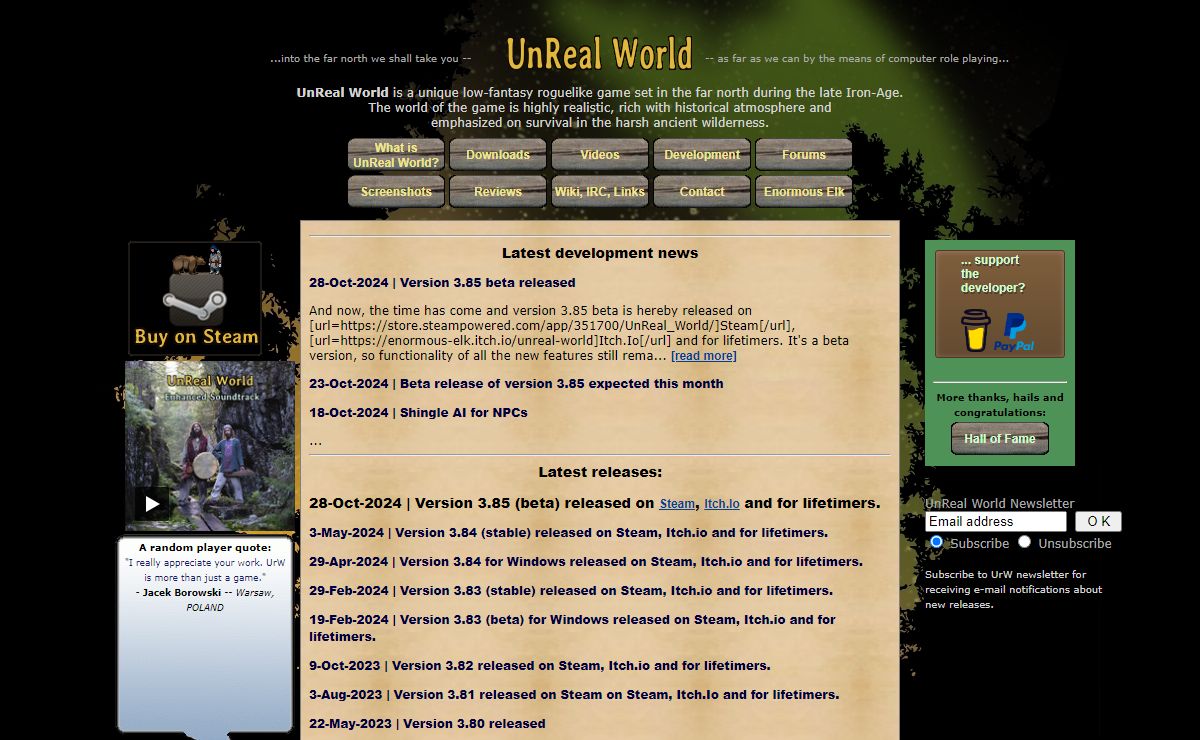Screen dimensions: 1200x740
Task: Click the Latest releases heading
Action: (600, 472)
